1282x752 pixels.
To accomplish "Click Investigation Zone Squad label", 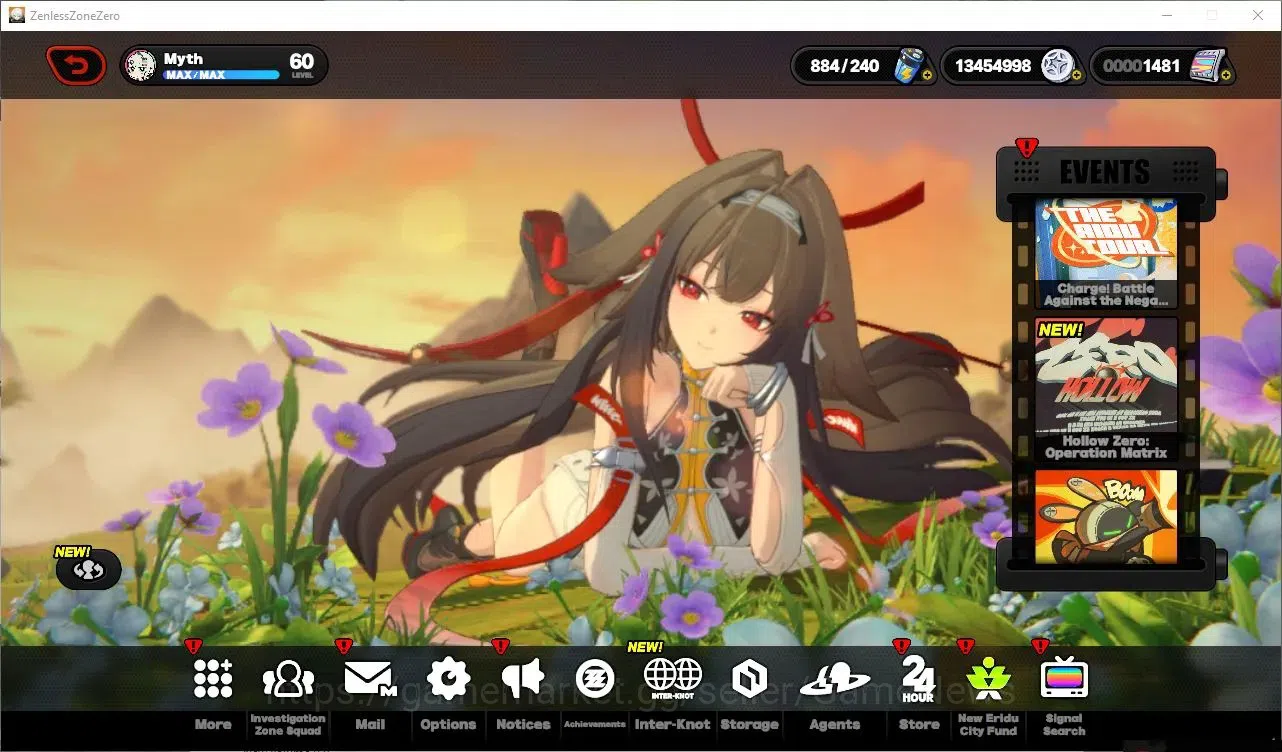I will [288, 725].
